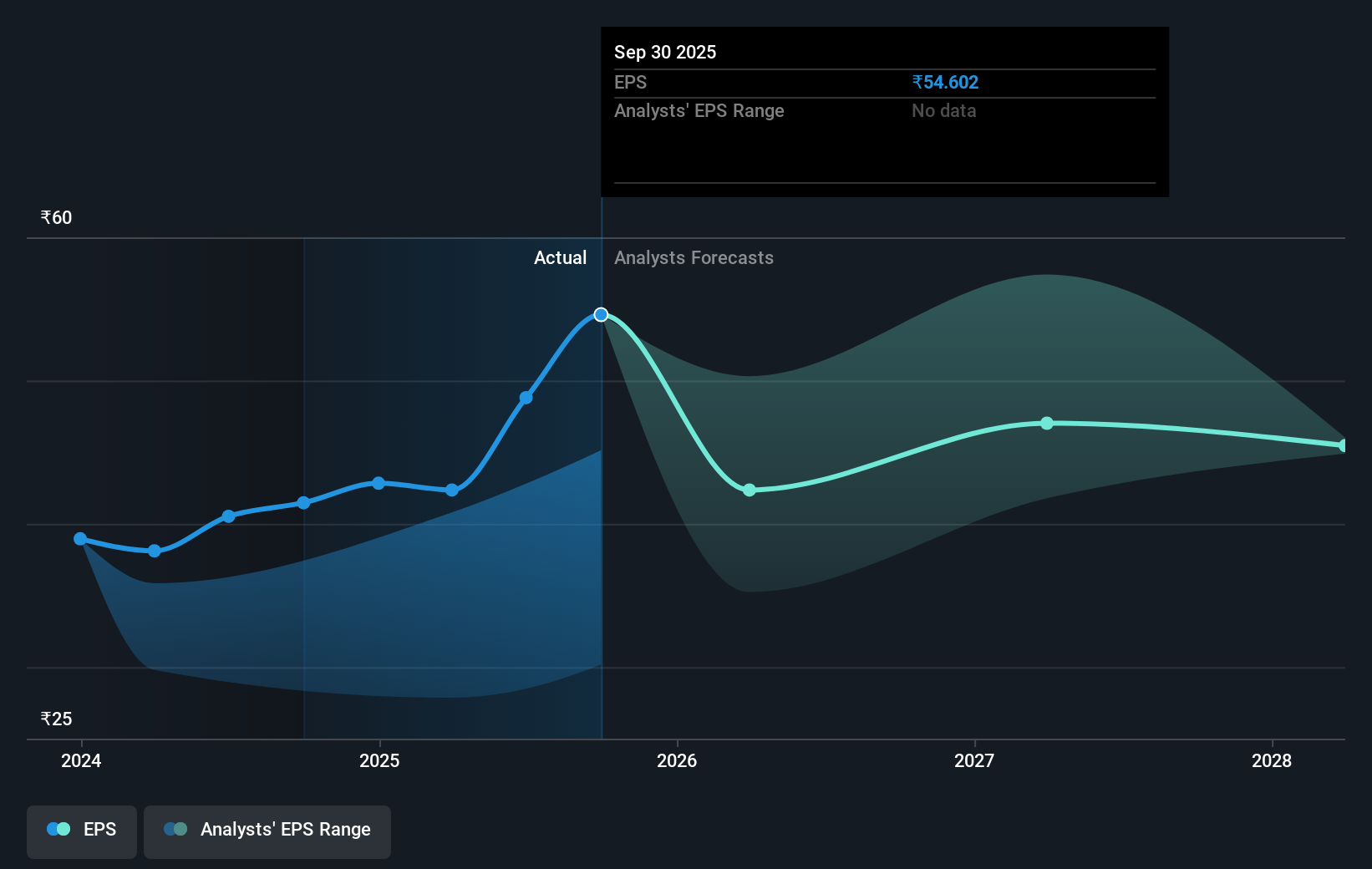
Task: Click the Sep 2026 forecast data point
Action: [x=750, y=490]
